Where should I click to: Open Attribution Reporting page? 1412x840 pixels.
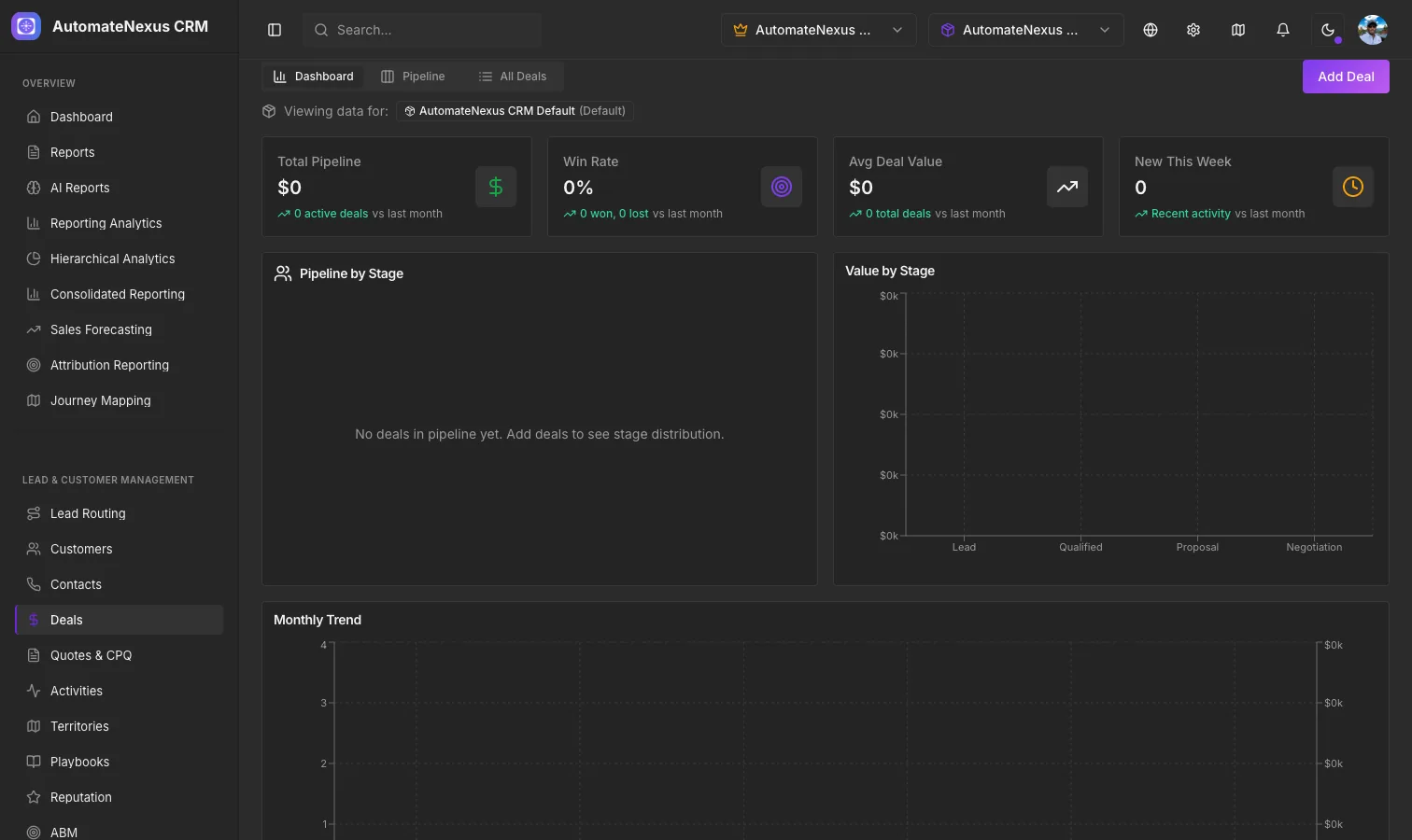pos(120,365)
